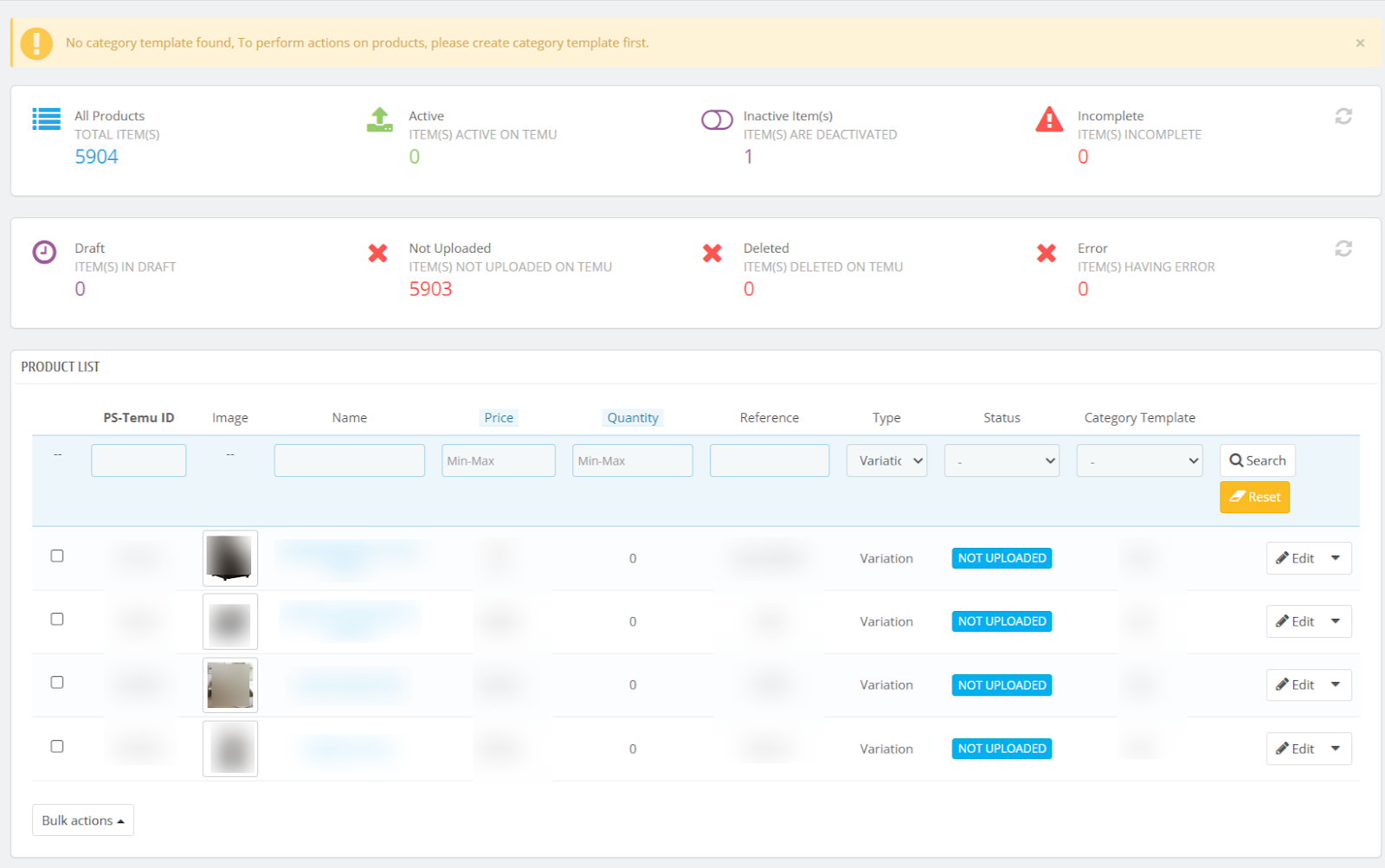The image size is (1385, 868).
Task: Select the second product row checkbox
Action: point(57,619)
